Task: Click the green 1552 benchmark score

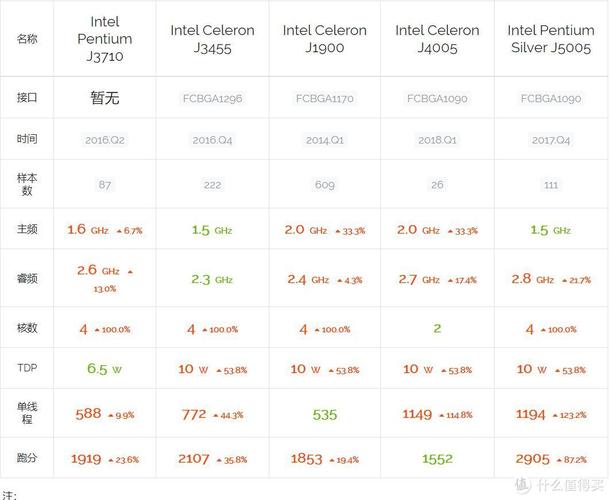Action: pyautogui.click(x=437, y=459)
